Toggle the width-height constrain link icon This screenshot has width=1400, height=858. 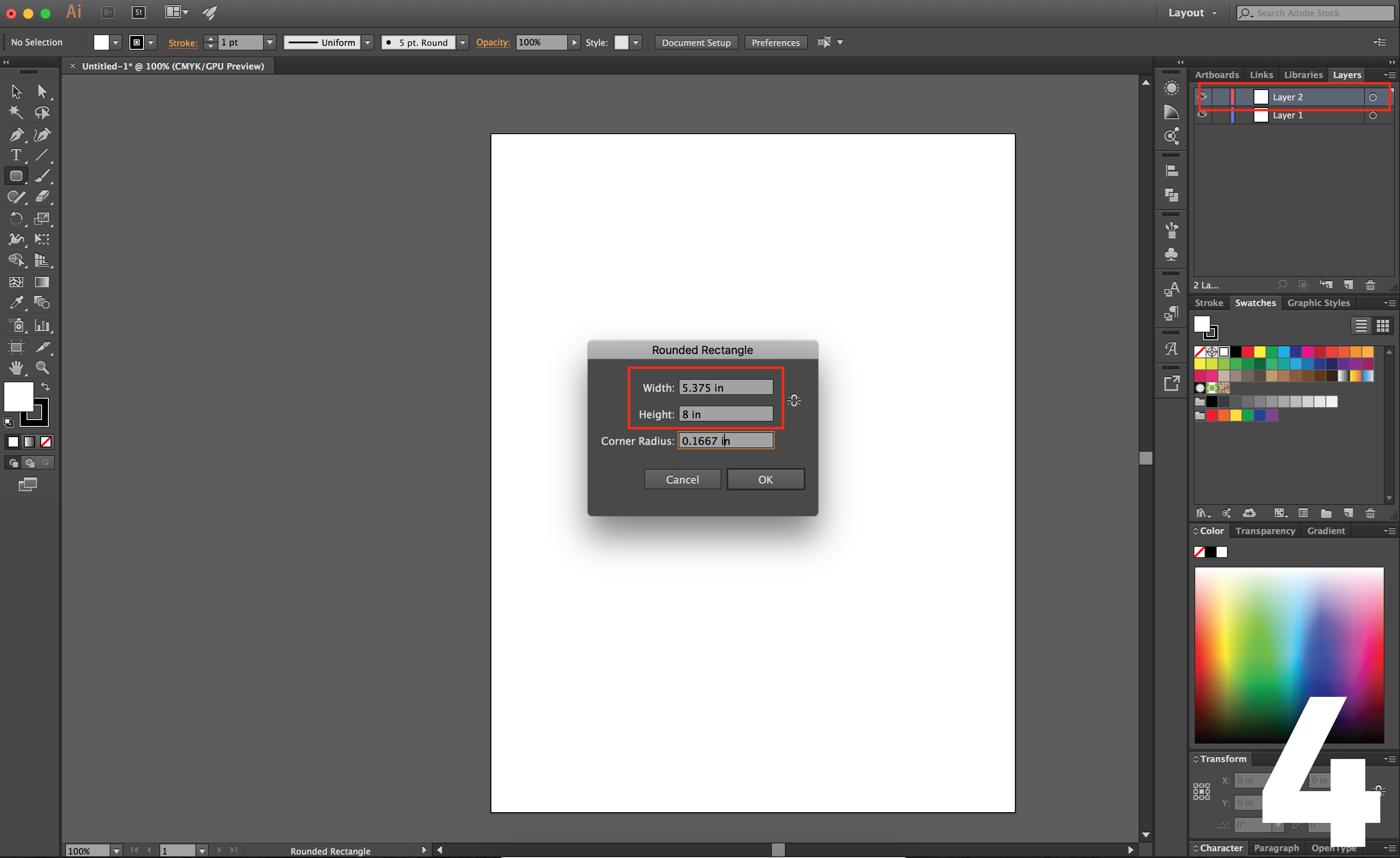point(794,400)
